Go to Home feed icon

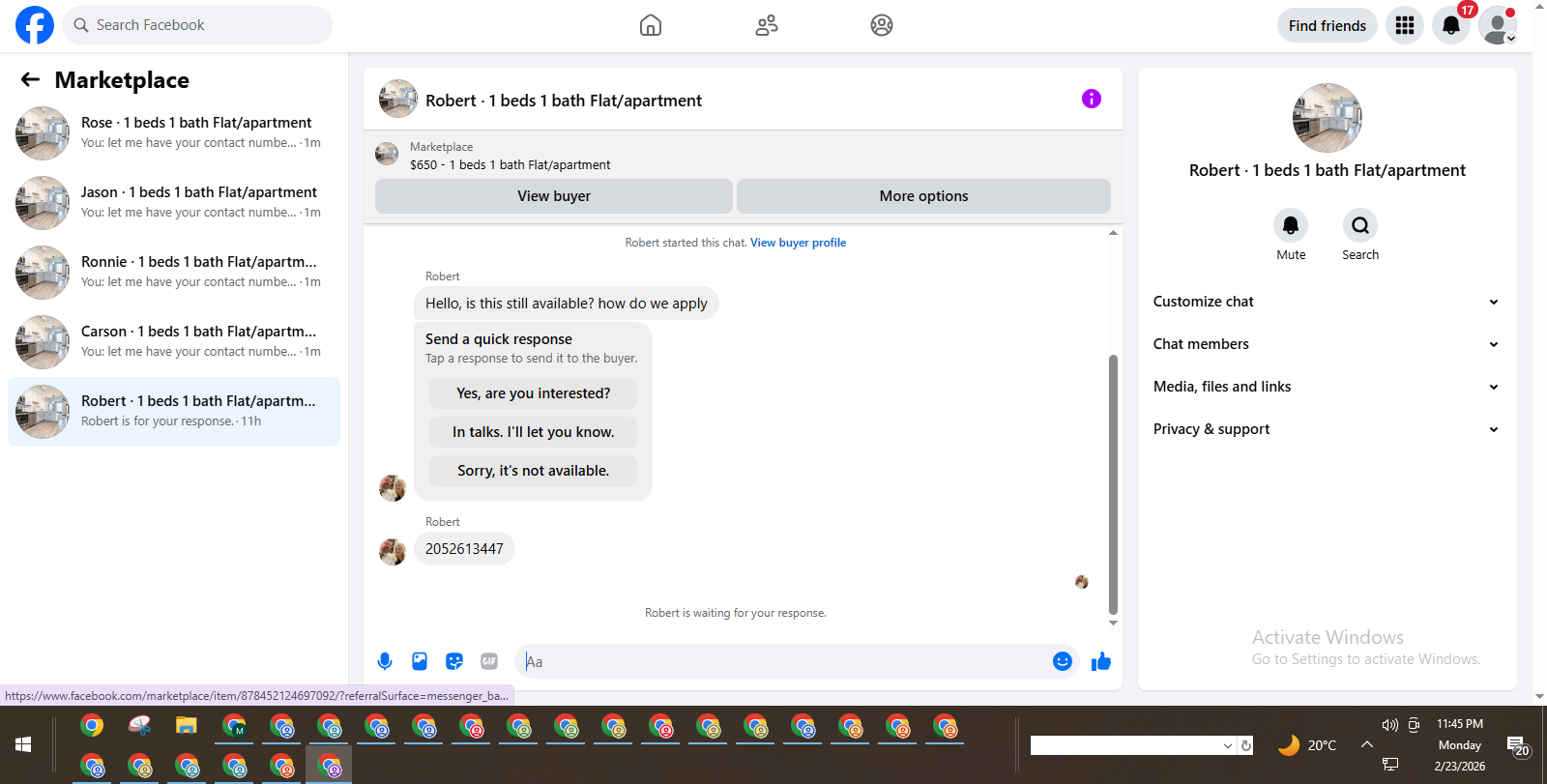[651, 25]
